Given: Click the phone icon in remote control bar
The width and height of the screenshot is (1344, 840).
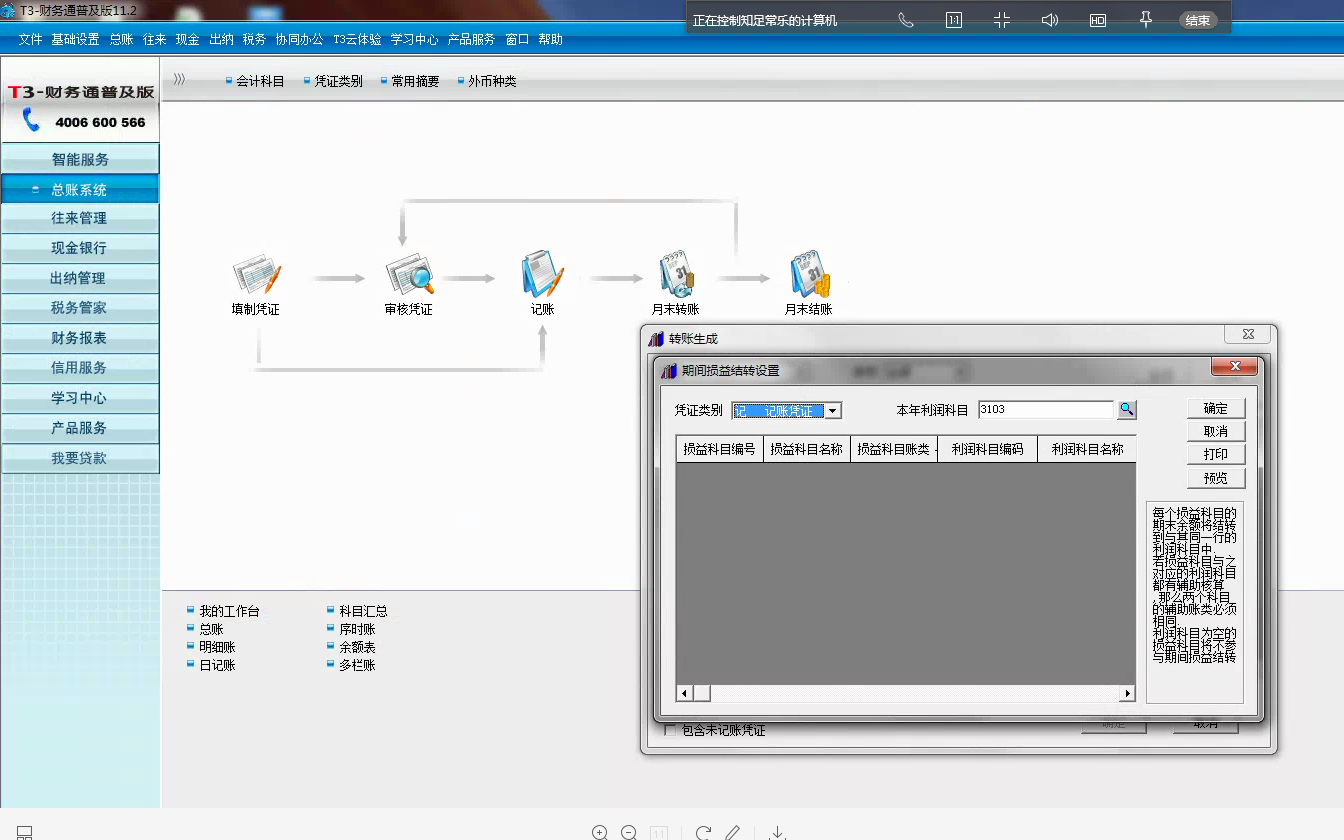Looking at the screenshot, I should (x=906, y=20).
